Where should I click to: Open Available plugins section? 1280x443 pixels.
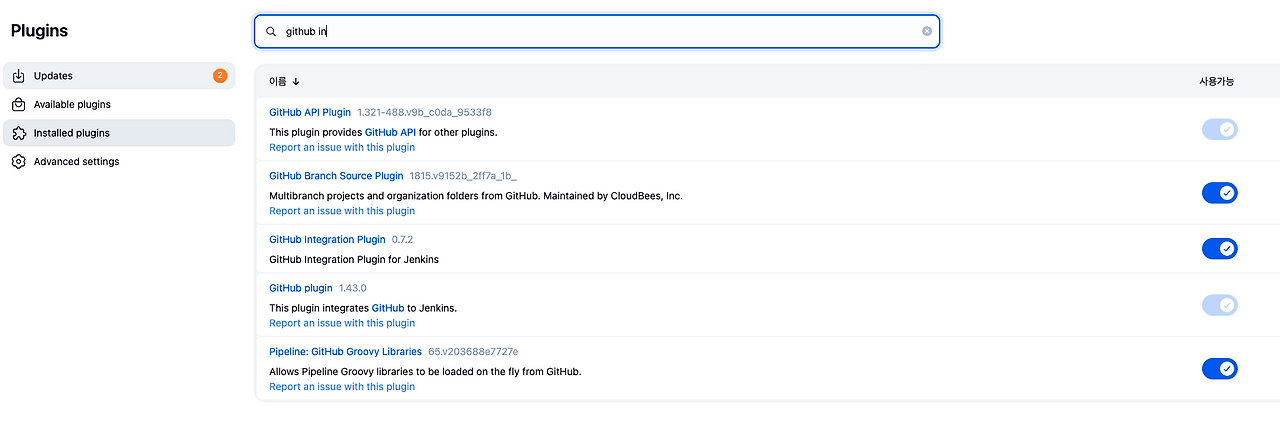coord(119,104)
